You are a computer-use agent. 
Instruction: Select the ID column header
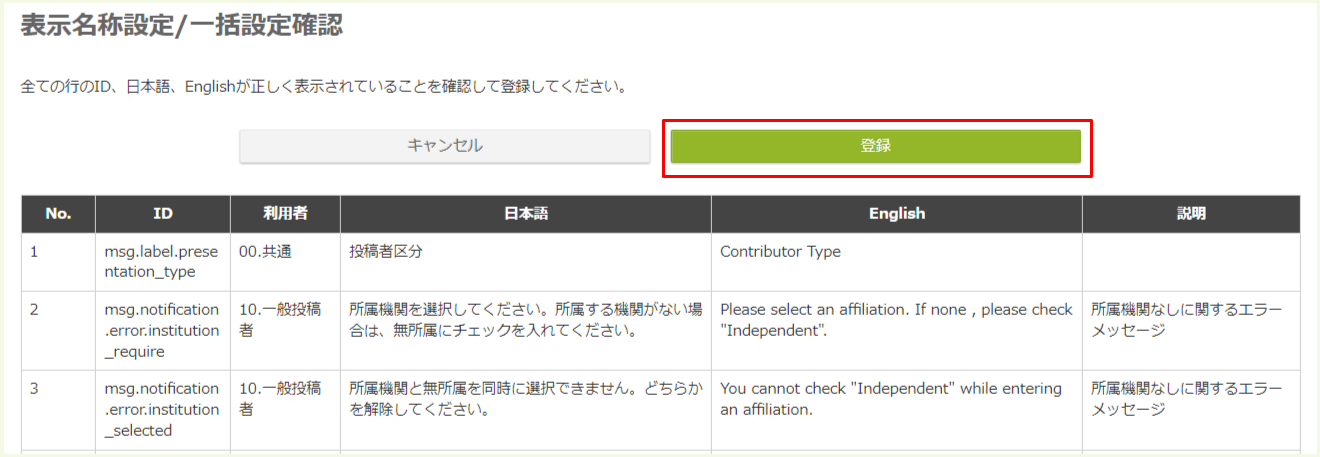tap(163, 214)
